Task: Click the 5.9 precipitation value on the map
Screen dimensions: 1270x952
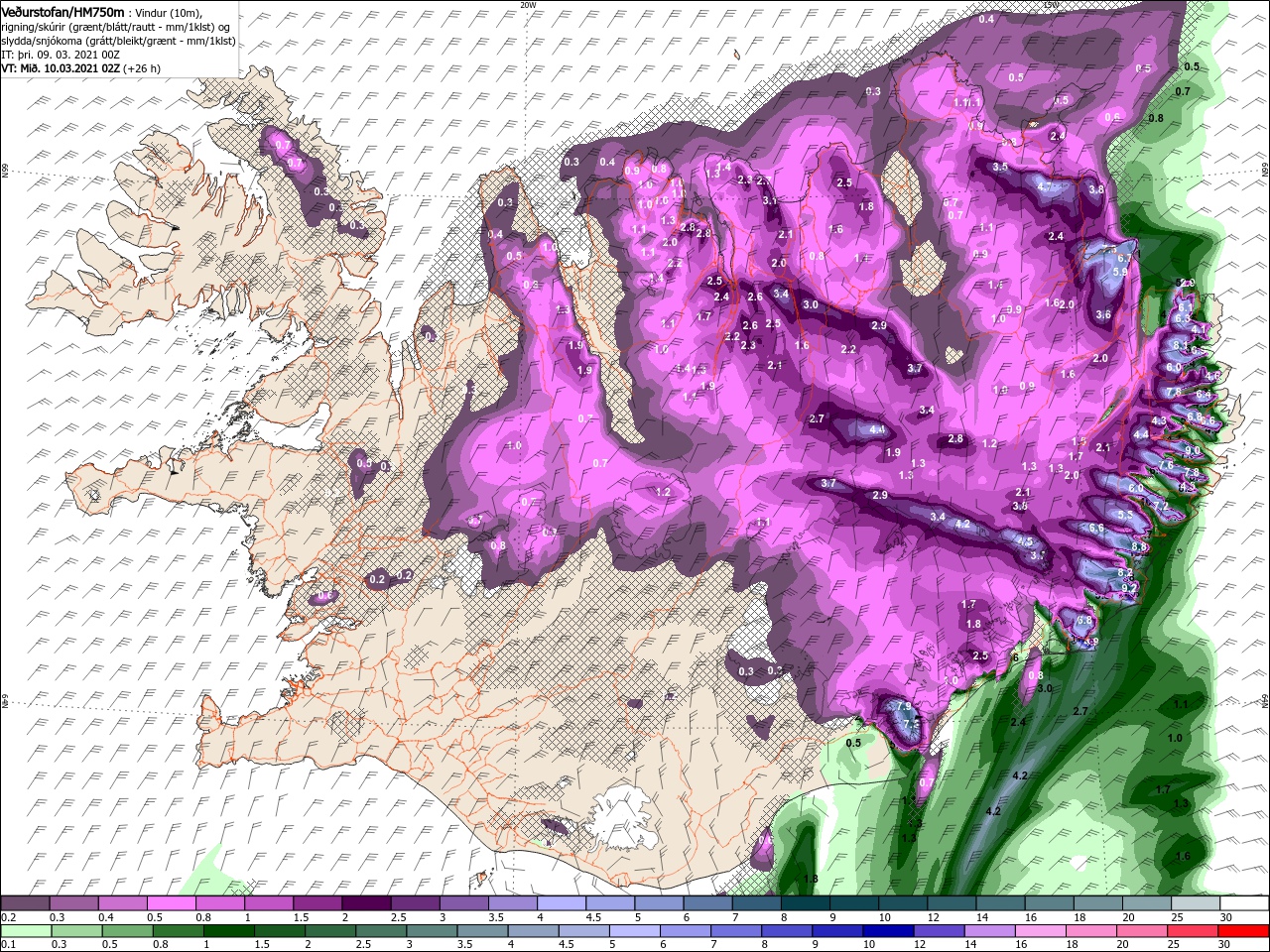Action: point(1120,273)
